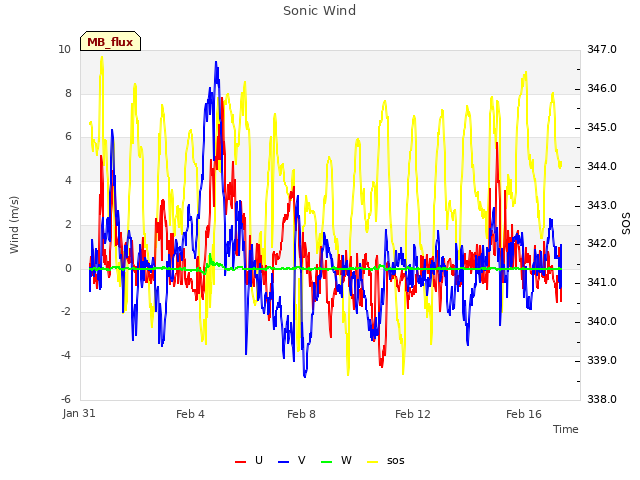This screenshot has height=480, width=640.
Task: Select the V legend label
Action: [x=302, y=460]
